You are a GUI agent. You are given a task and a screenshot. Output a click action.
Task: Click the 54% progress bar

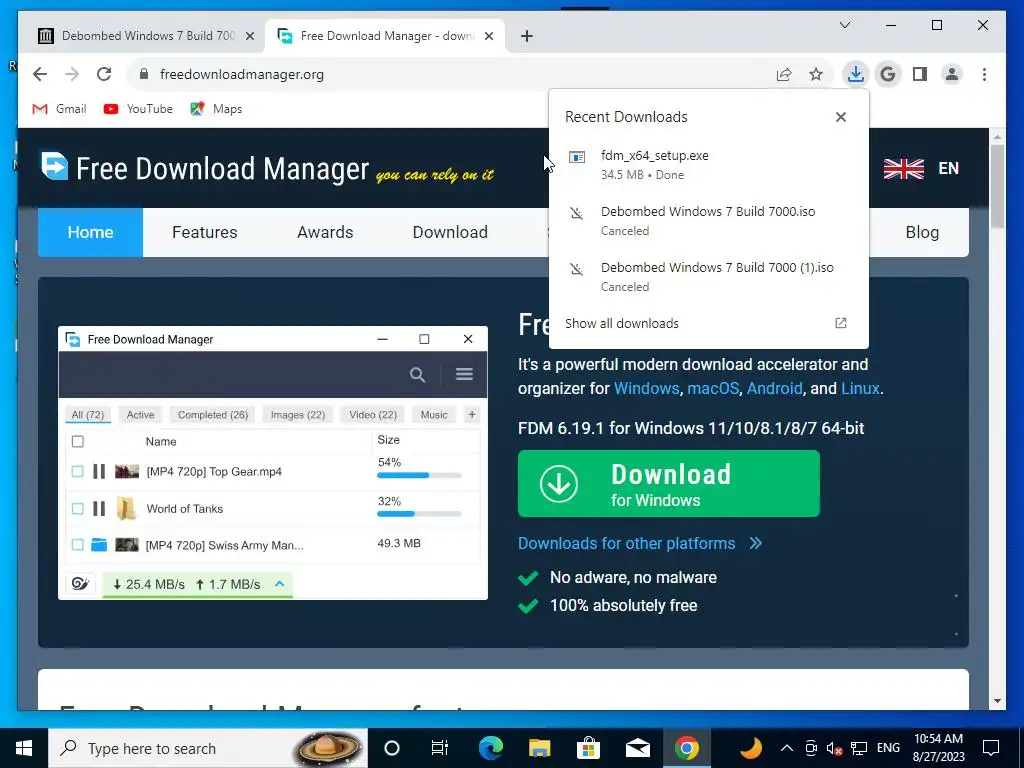(419, 475)
